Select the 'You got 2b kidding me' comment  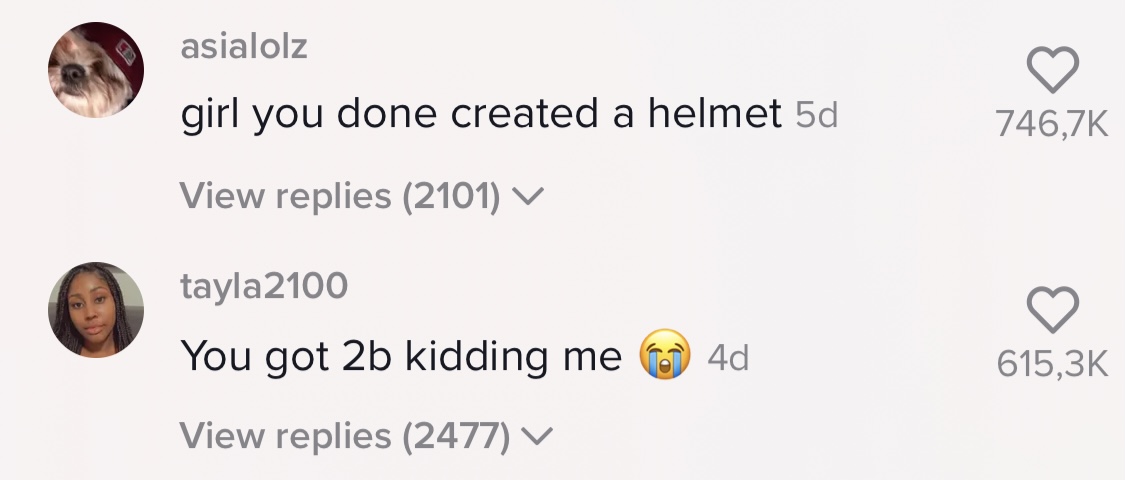[x=400, y=357]
